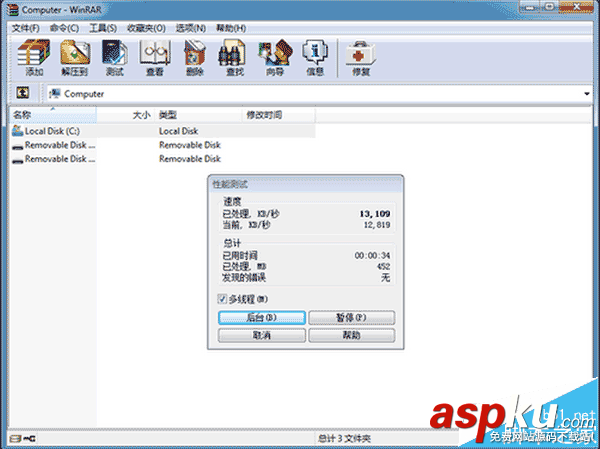Viewport: 600px width, 449px height.
Task: Click the WinRAR title bar app icon
Action: pyautogui.click(x=13, y=10)
